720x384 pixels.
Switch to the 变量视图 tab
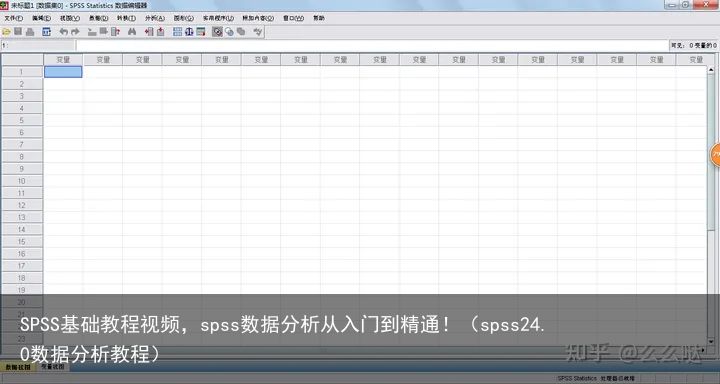click(x=53, y=367)
